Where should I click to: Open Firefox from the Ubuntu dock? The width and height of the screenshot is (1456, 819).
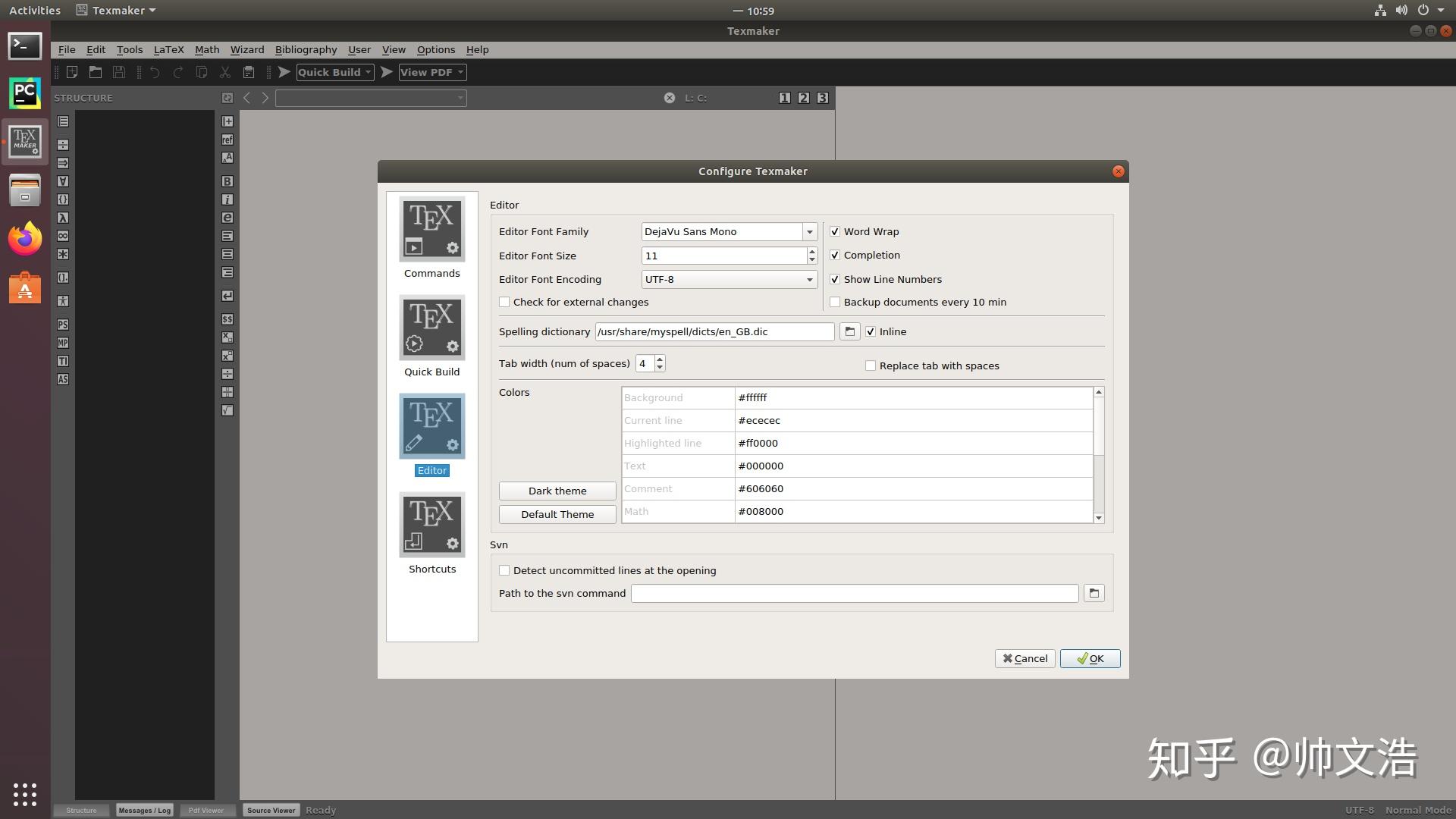pos(25,239)
